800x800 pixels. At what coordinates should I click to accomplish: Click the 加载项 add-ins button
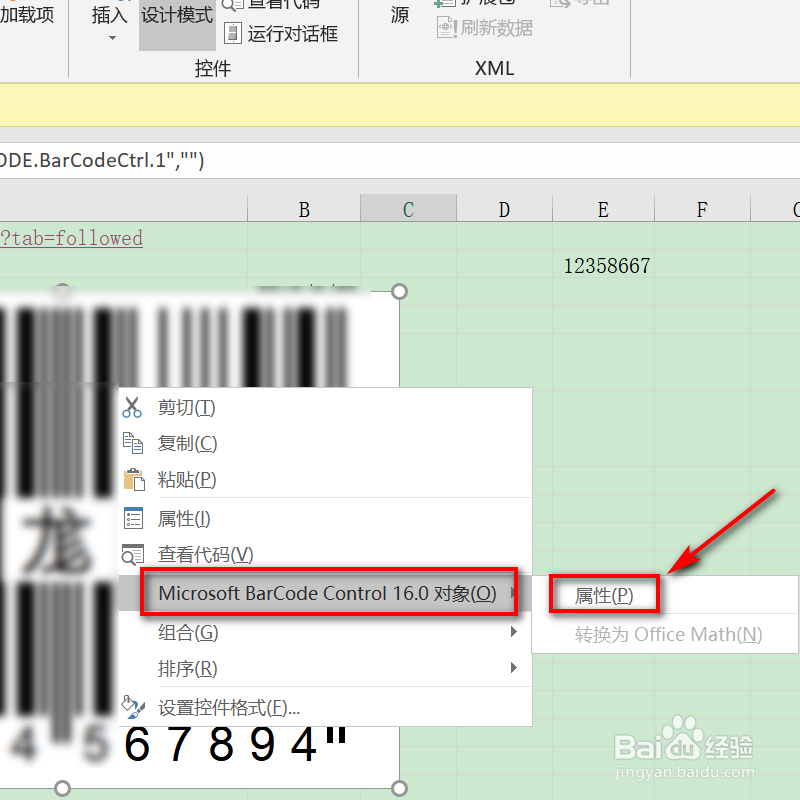tap(27, 15)
